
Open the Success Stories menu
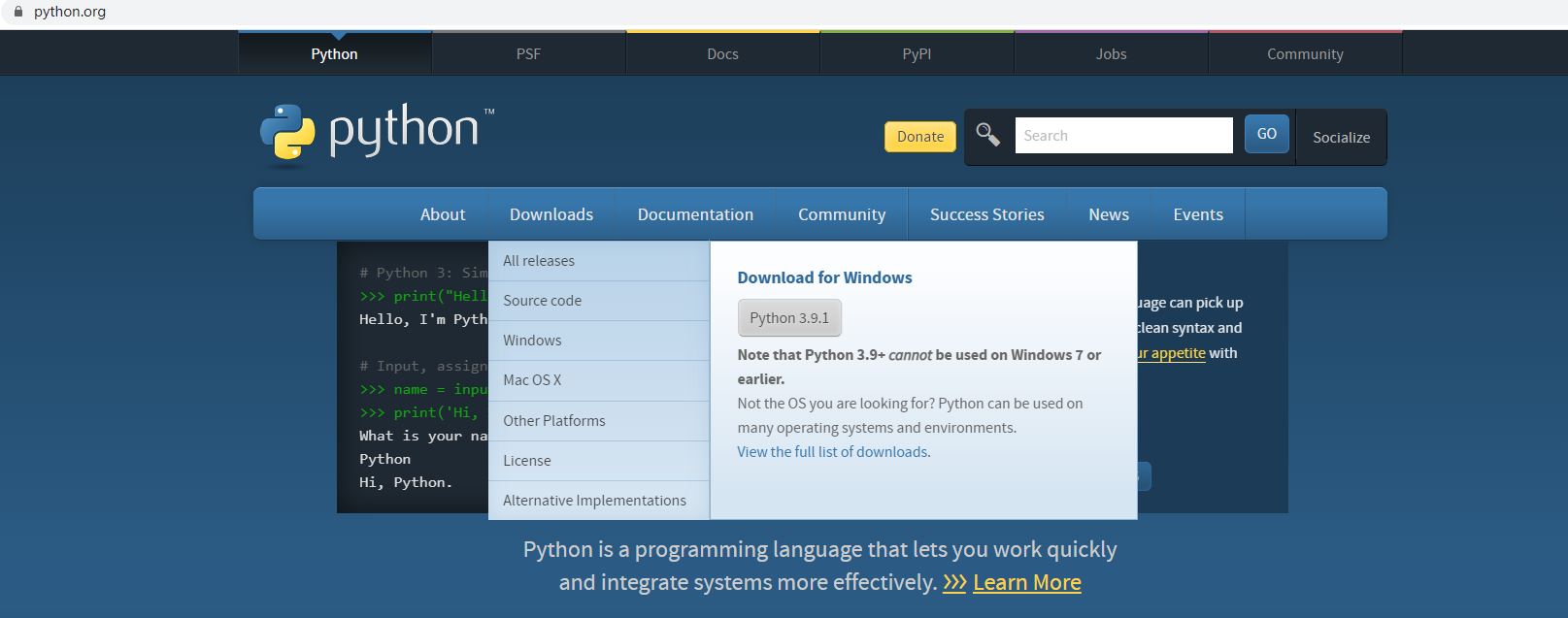(x=987, y=214)
